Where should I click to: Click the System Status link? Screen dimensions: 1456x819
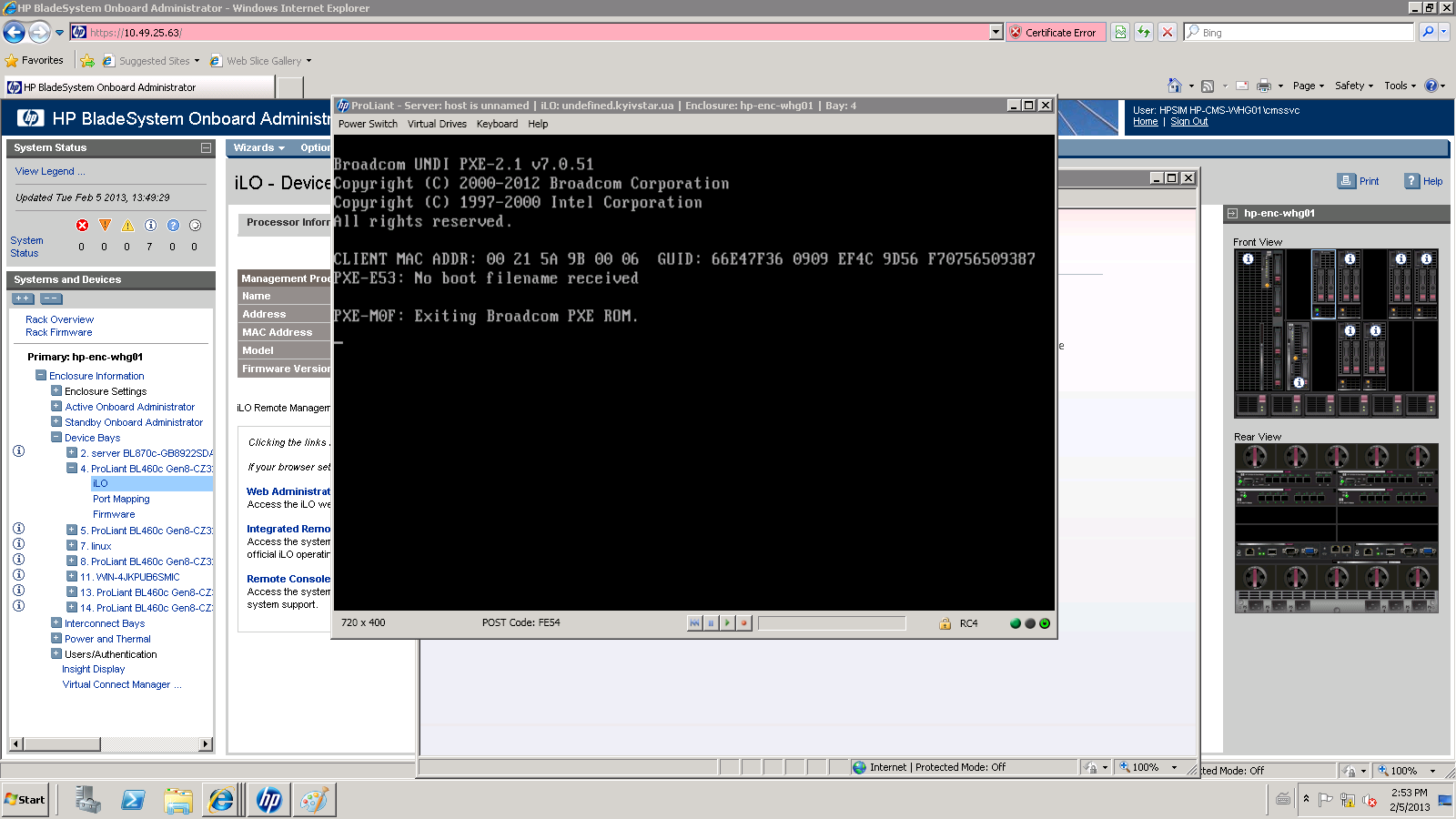pyautogui.click(x=26, y=247)
